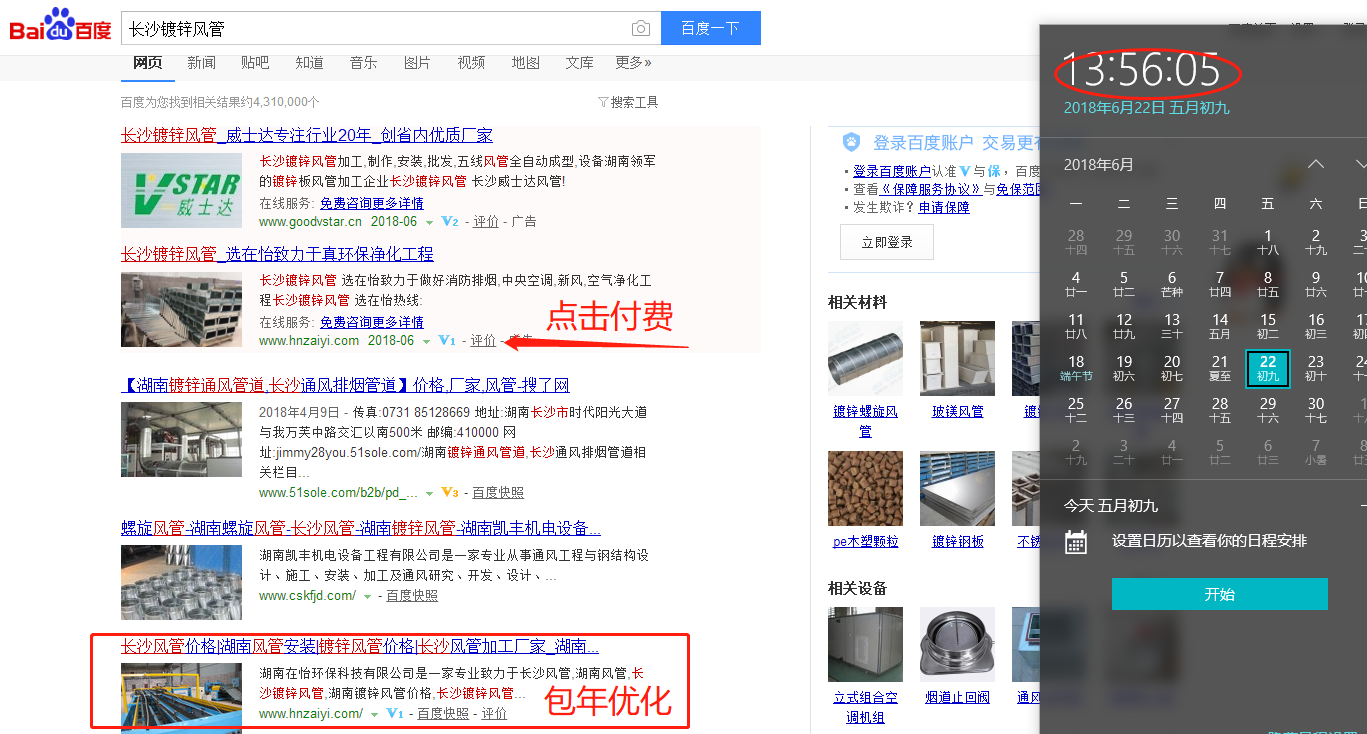Open 评价 link for goodvstar.cn result
Image resolution: width=1367 pixels, height=734 pixels.
[486, 221]
